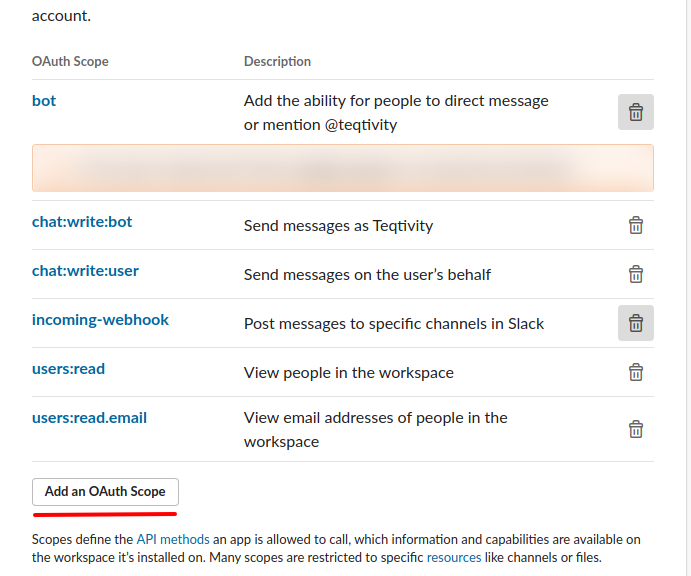Follow the API methods link
Image resolution: width=691 pixels, height=576 pixels.
click(171, 539)
